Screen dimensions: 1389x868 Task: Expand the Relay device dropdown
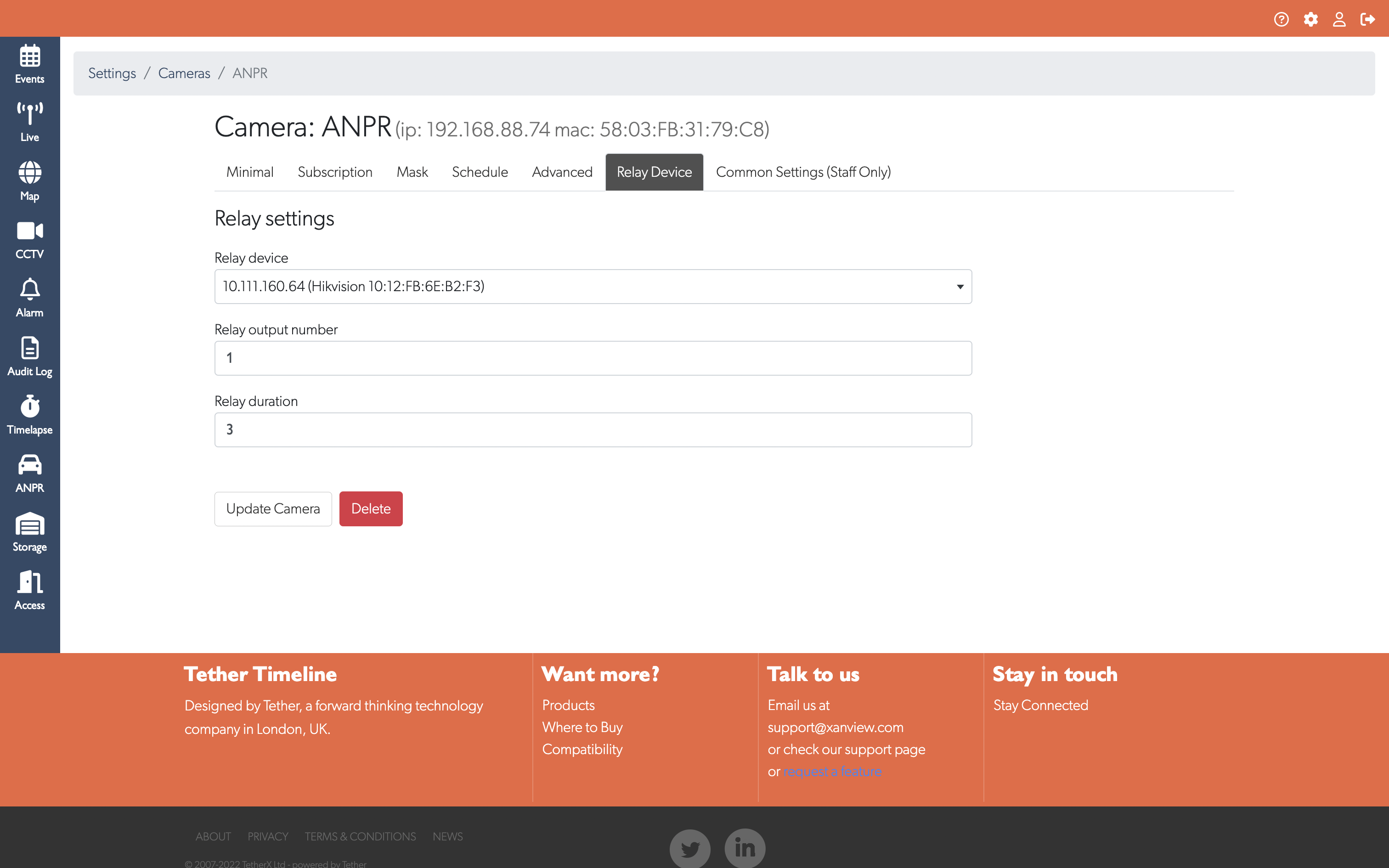[593, 287]
